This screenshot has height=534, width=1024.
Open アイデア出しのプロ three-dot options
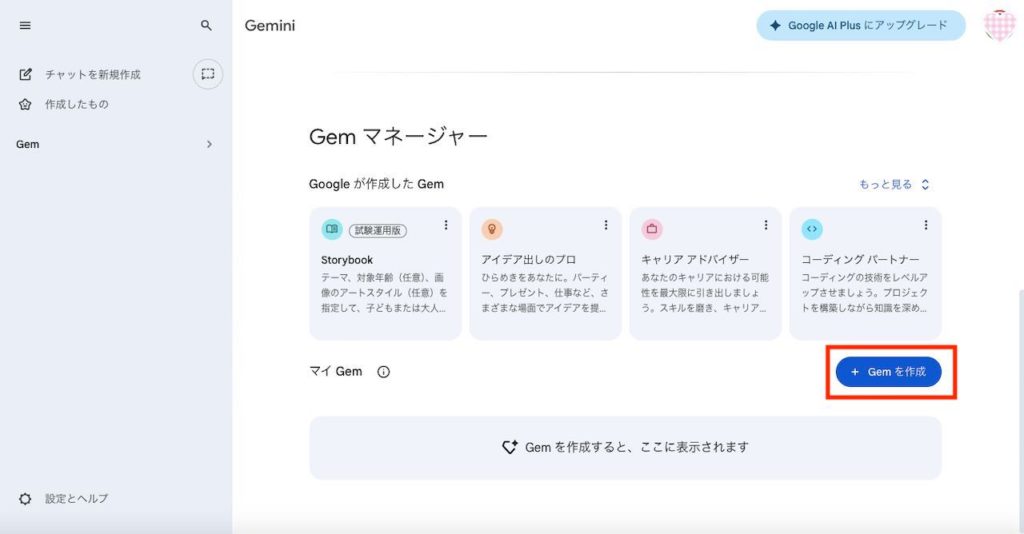(x=606, y=225)
